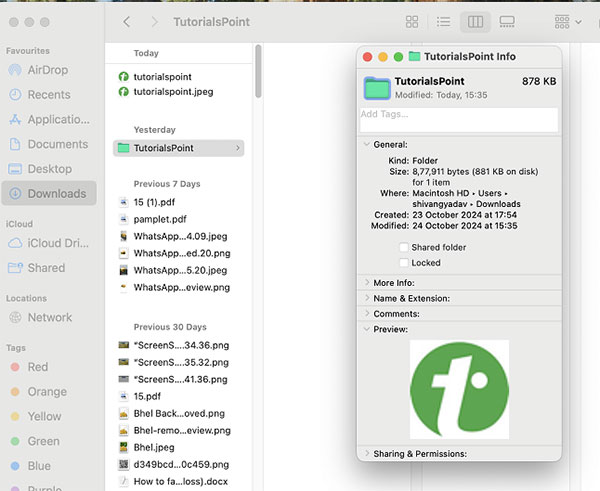
Task: Click the Add Tags input field
Action: (x=458, y=119)
